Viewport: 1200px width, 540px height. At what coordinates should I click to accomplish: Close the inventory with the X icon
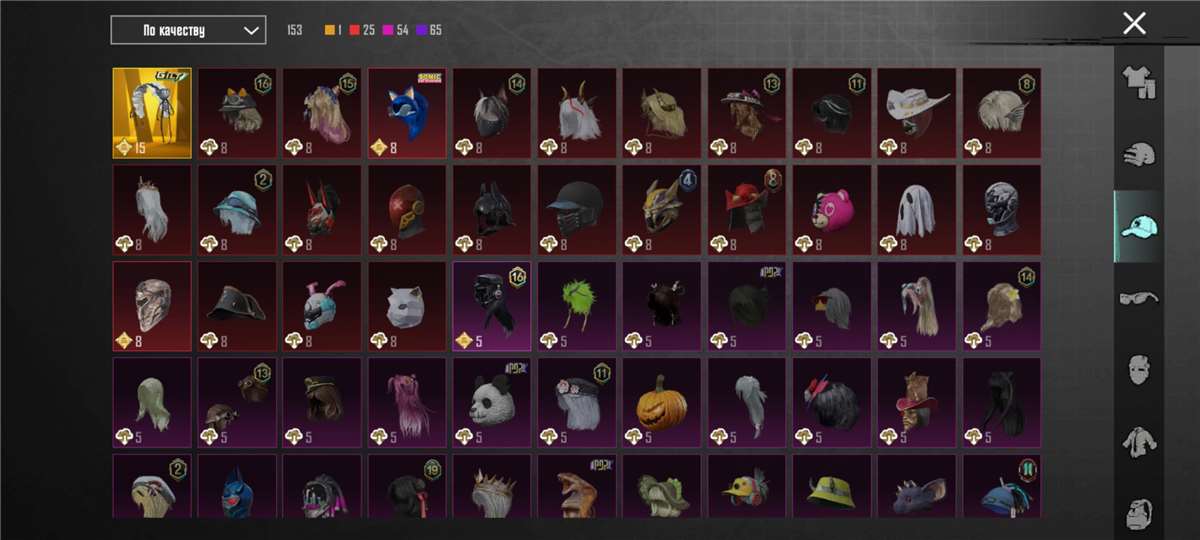pos(1134,23)
